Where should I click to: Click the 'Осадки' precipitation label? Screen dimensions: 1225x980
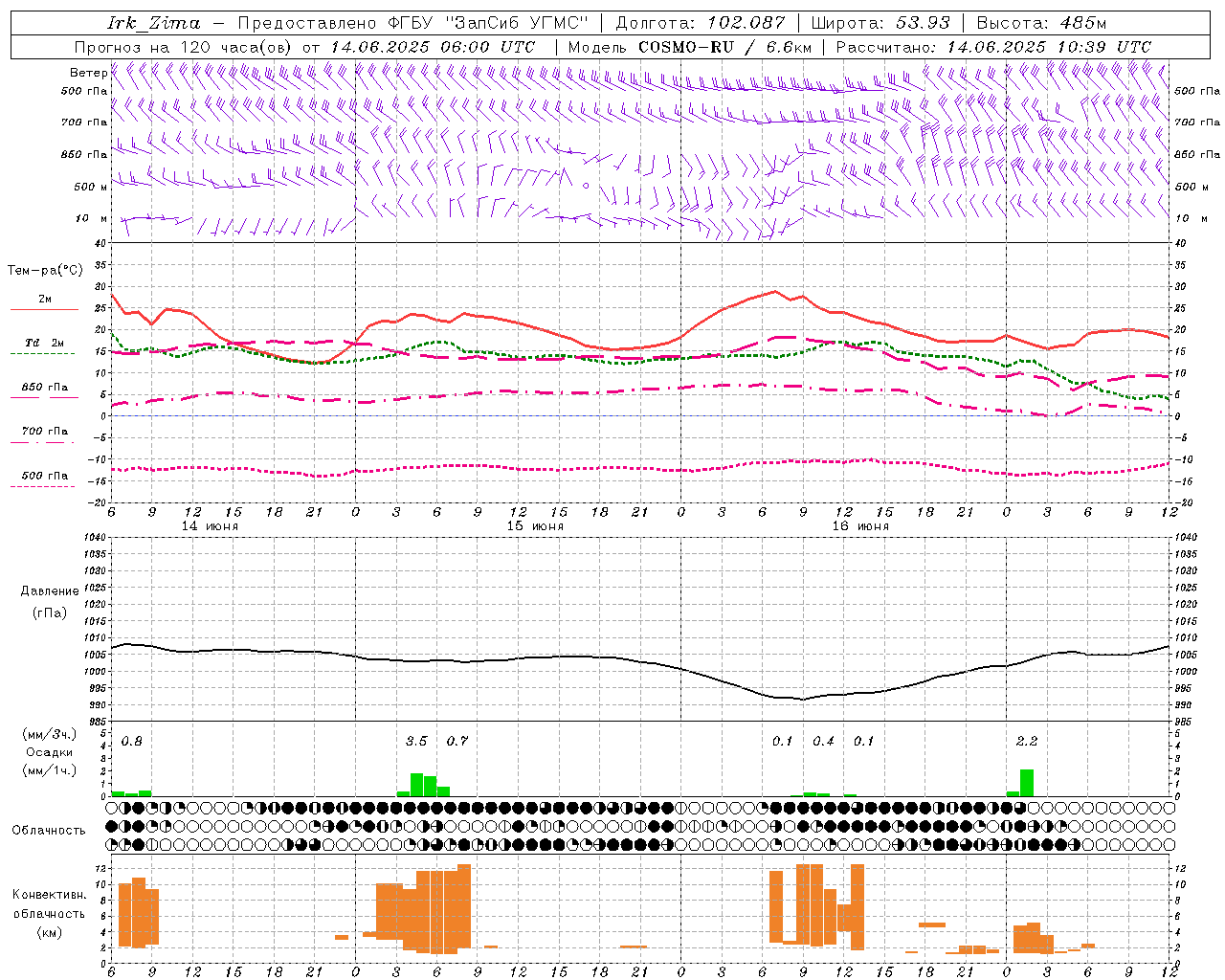coord(49,752)
